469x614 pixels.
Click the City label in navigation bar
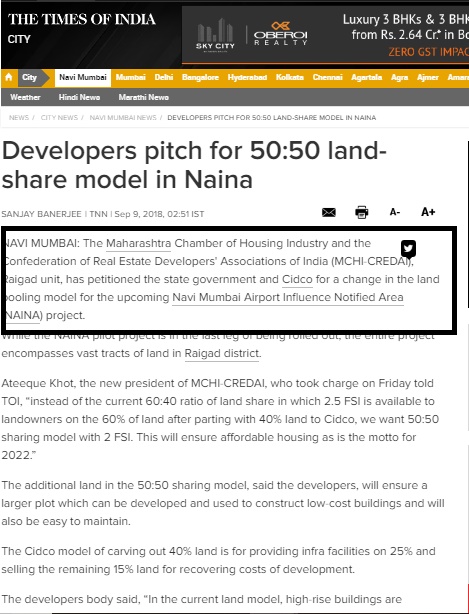pyautogui.click(x=29, y=77)
